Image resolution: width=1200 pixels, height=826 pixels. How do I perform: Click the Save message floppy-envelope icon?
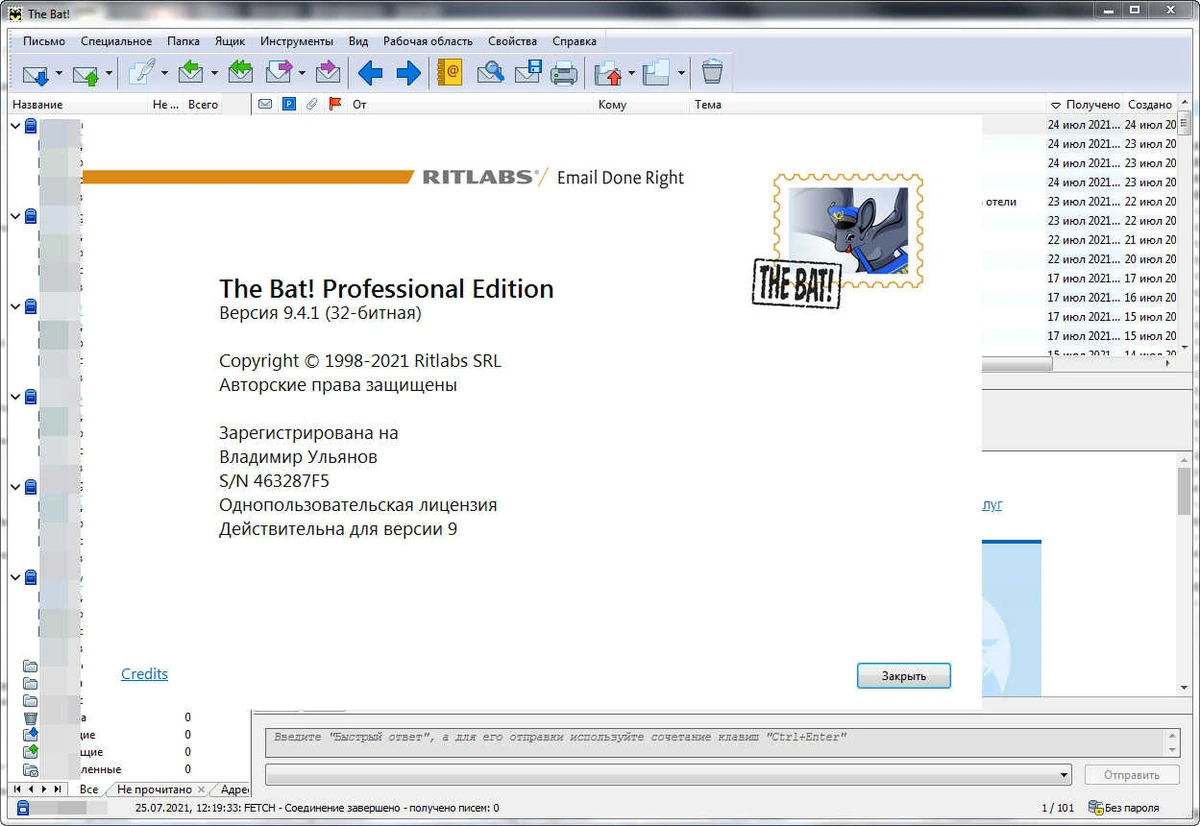pos(528,73)
